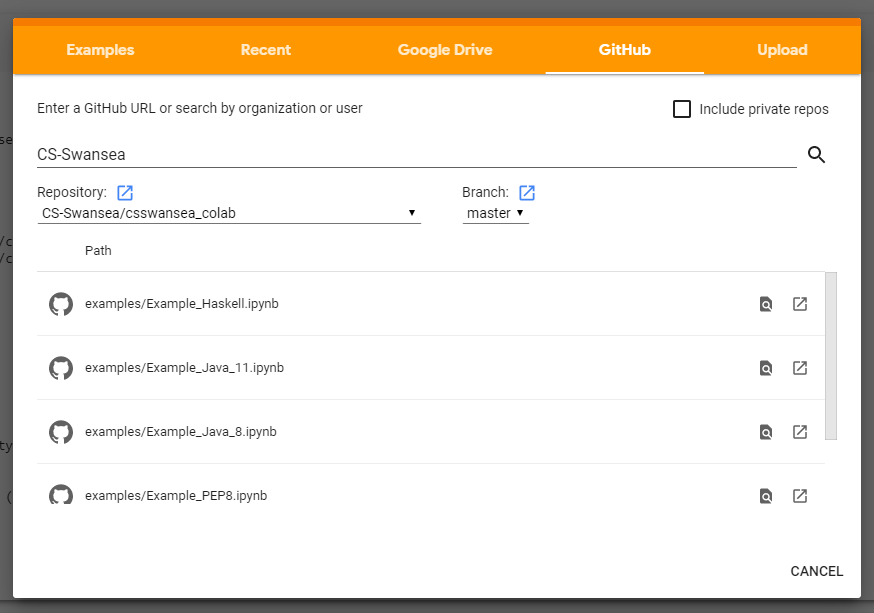Switch to the Recent tab
Image resolution: width=874 pixels, height=613 pixels.
[266, 50]
